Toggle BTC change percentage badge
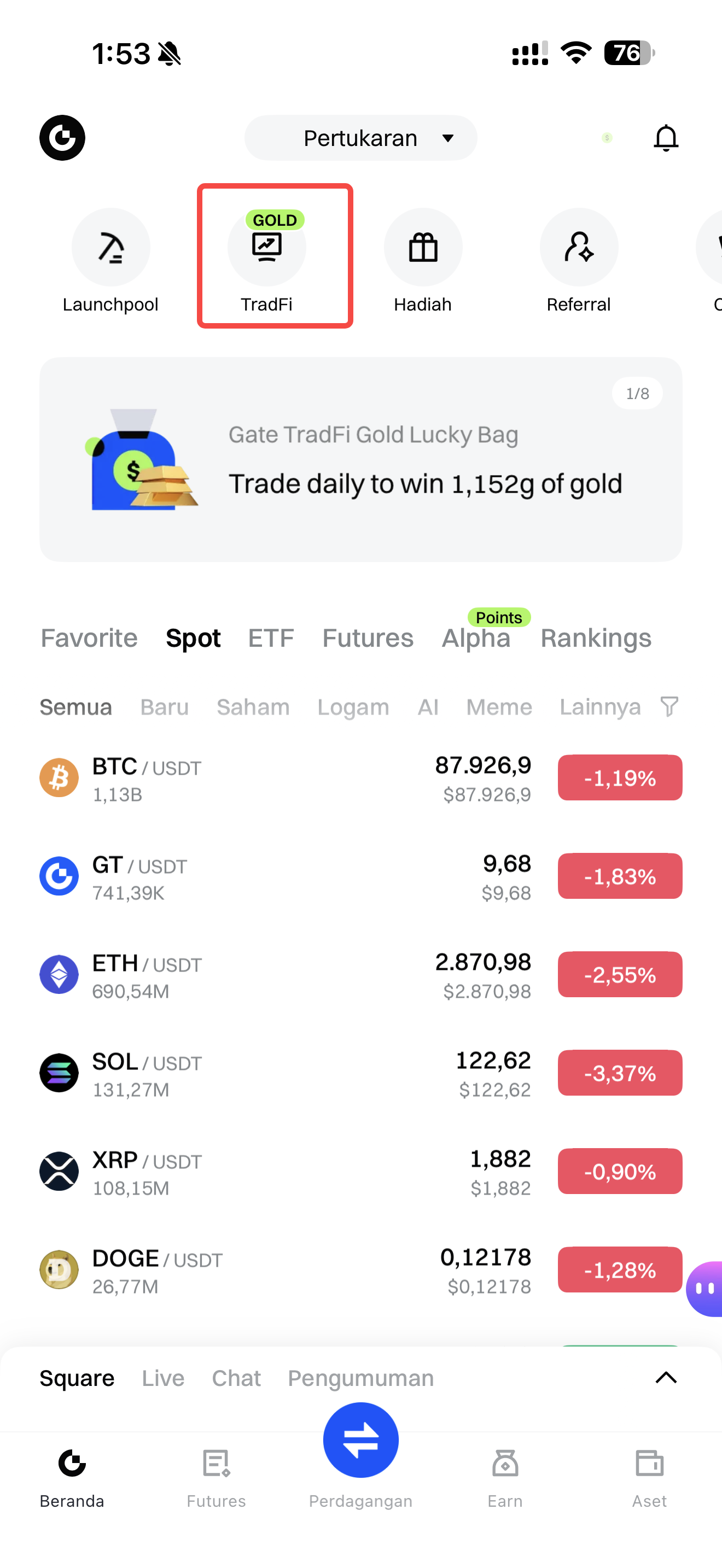 (x=620, y=778)
